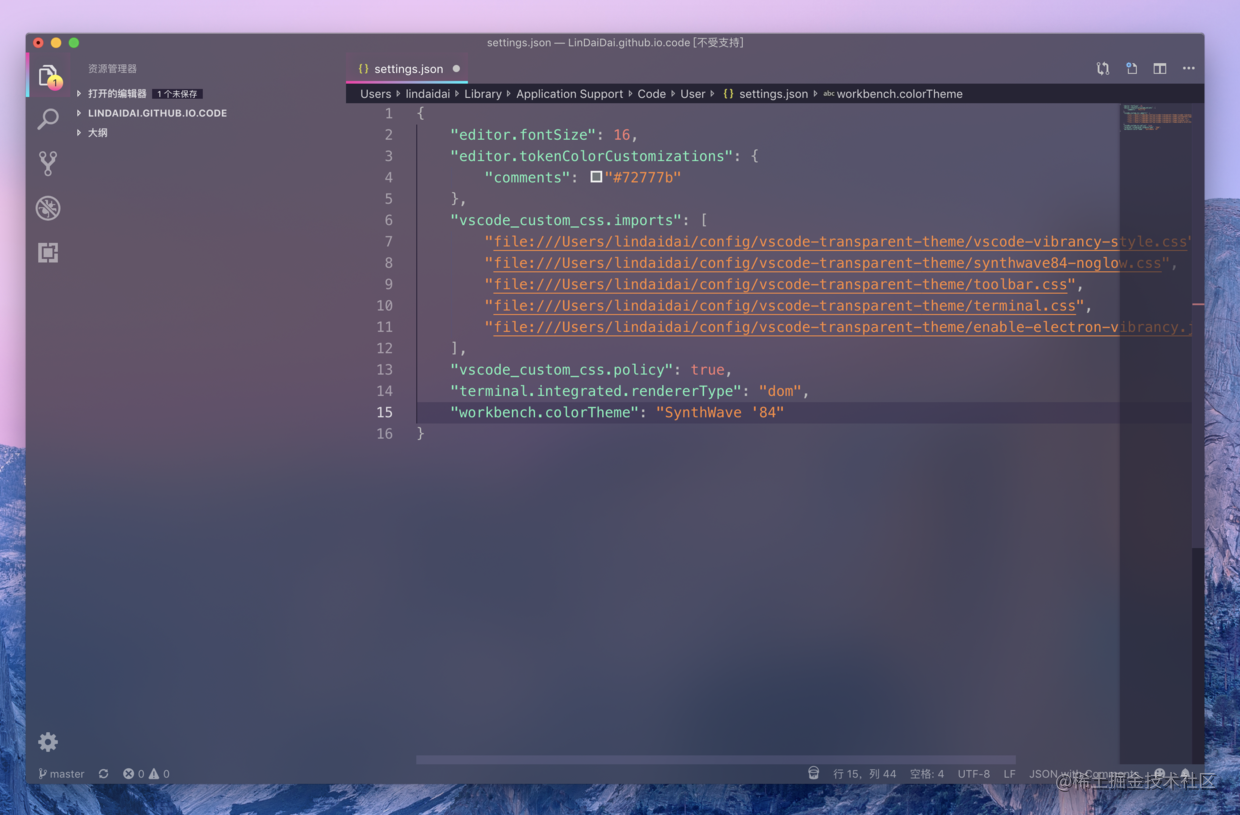Select the settings.json editor tab
1240x815 pixels.
coord(407,69)
